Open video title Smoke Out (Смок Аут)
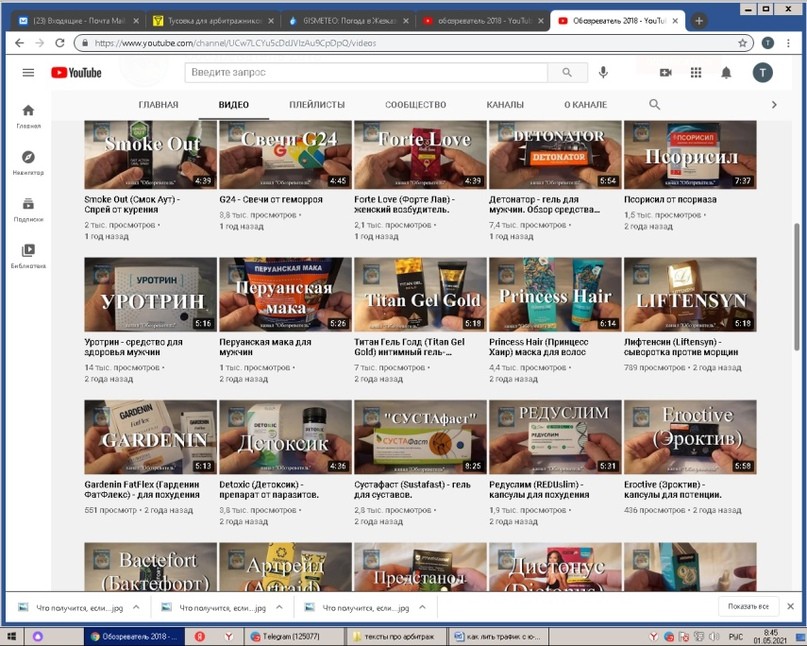 click(x=132, y=204)
